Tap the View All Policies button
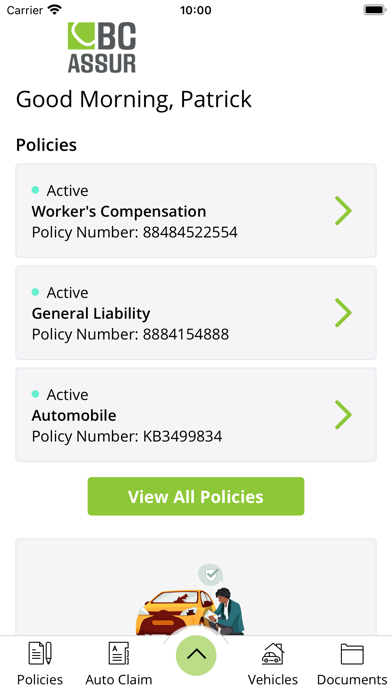This screenshot has height=696, width=392. [196, 496]
